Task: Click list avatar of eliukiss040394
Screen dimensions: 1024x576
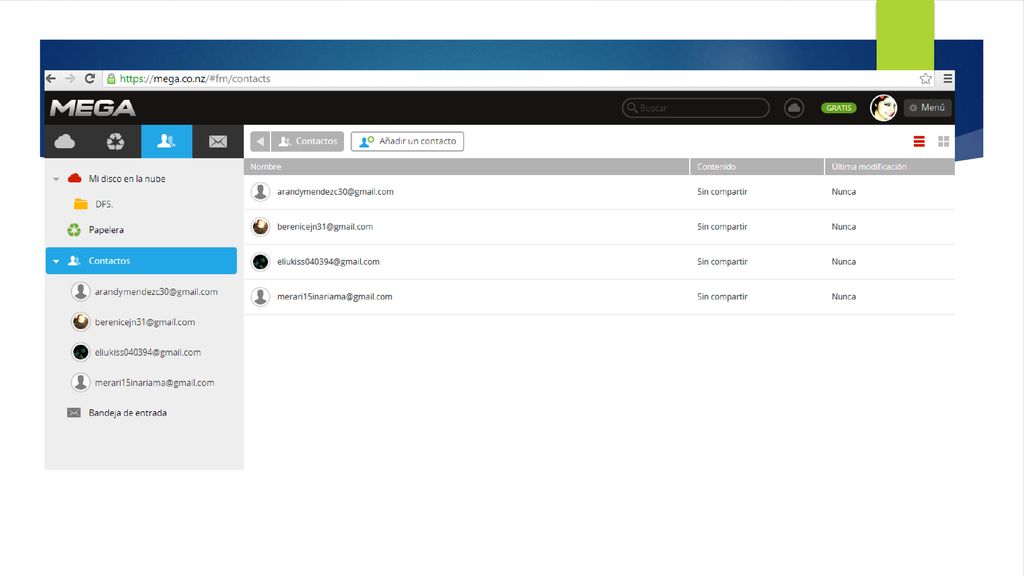Action: pos(261,262)
